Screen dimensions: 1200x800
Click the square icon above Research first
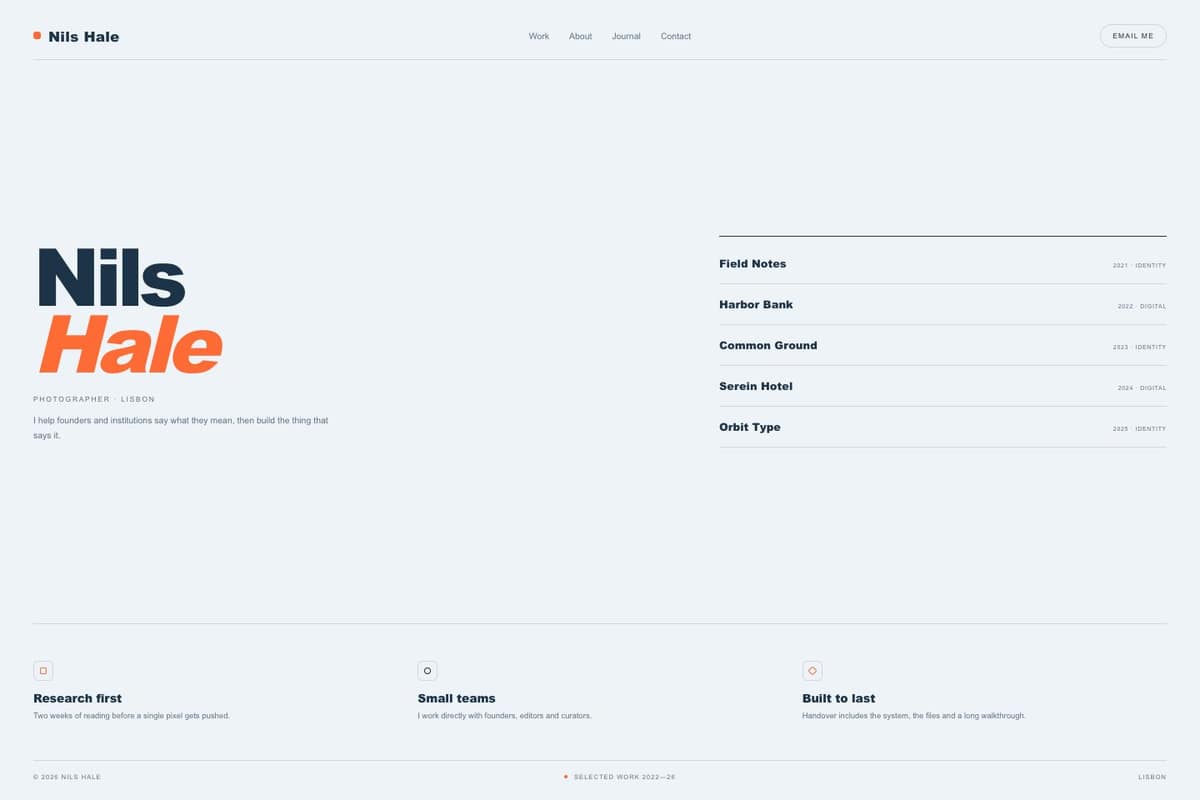pyautogui.click(x=43, y=671)
